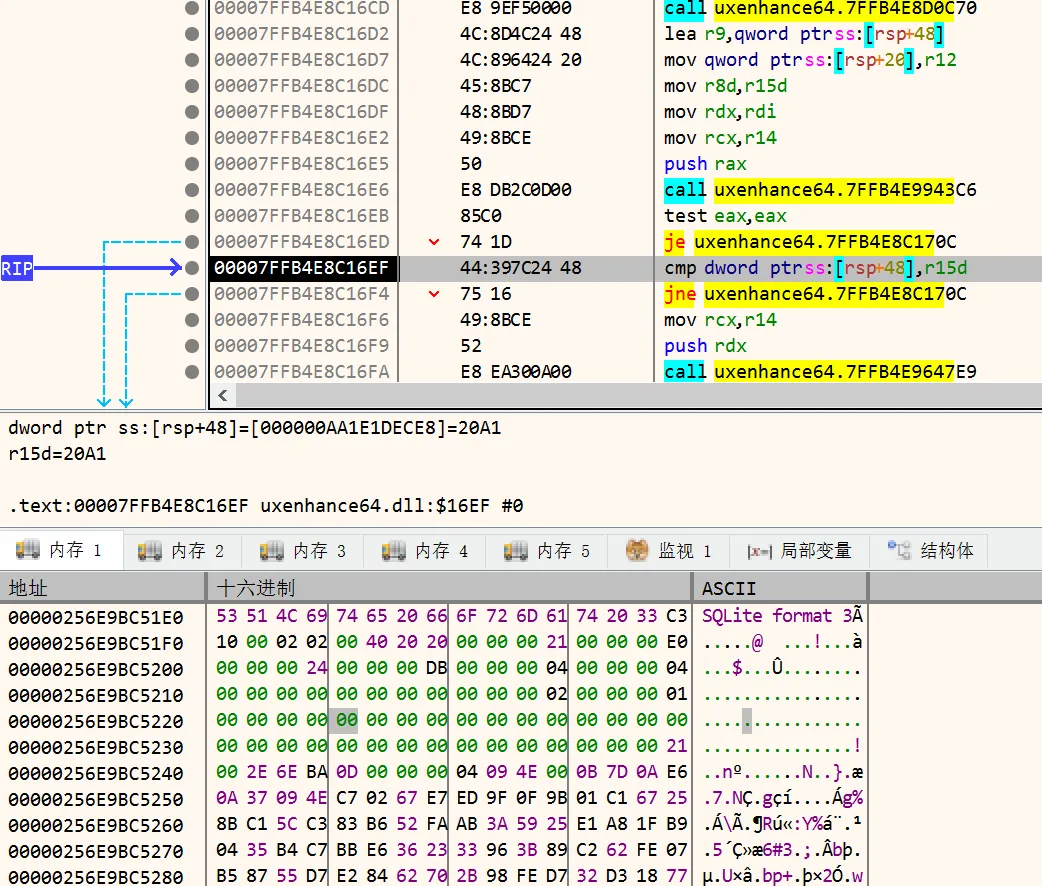Toggle breakpoint dot at address 00007FFB4E8C16D2
This screenshot has height=886, width=1042.
click(x=192, y=34)
